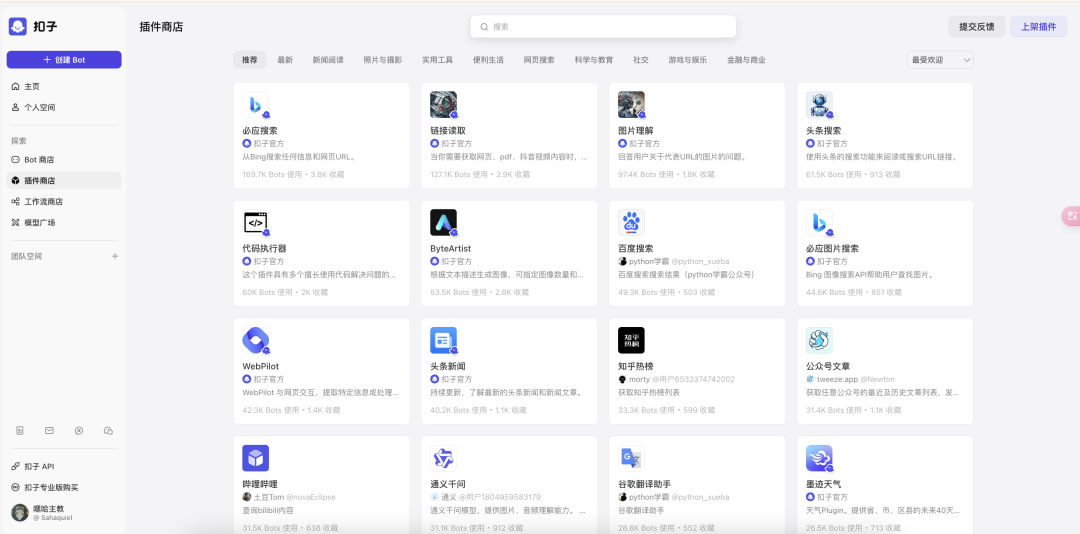
Task: Click the 团队空间 section label
Action: pyautogui.click(x=27, y=256)
